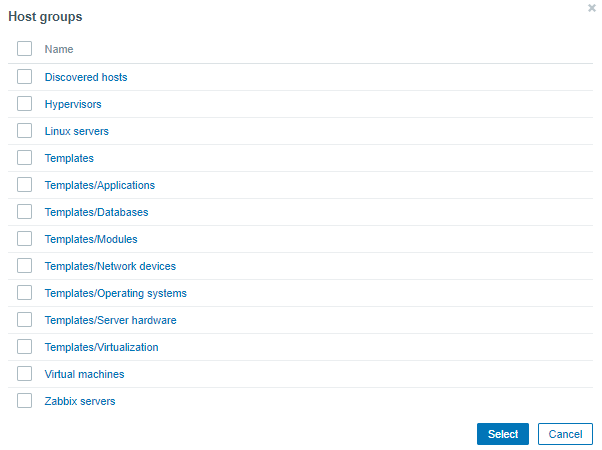Check the Virtual machines checkbox

(x=25, y=374)
